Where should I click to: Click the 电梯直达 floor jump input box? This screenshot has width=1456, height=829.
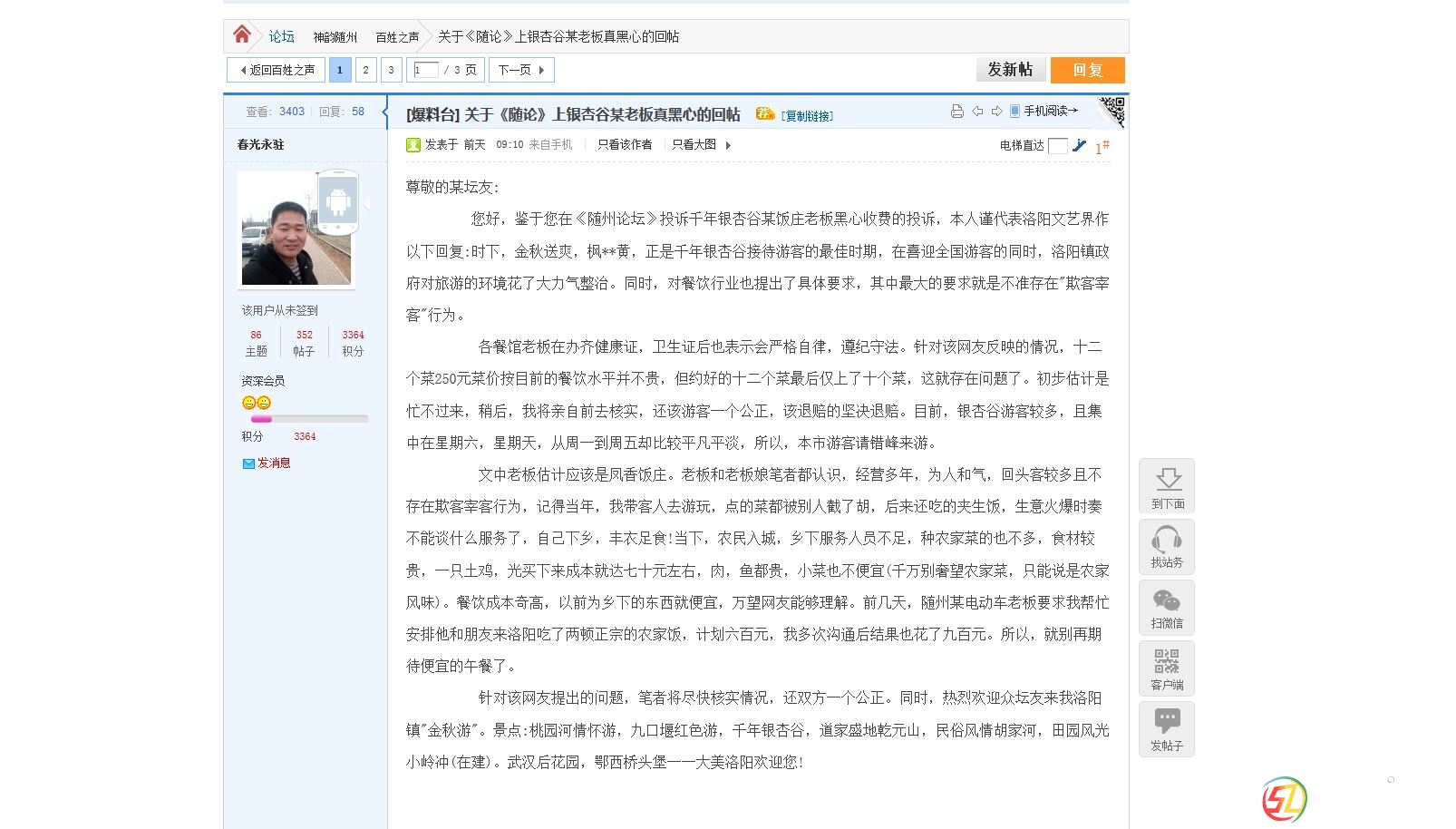coord(1057,146)
